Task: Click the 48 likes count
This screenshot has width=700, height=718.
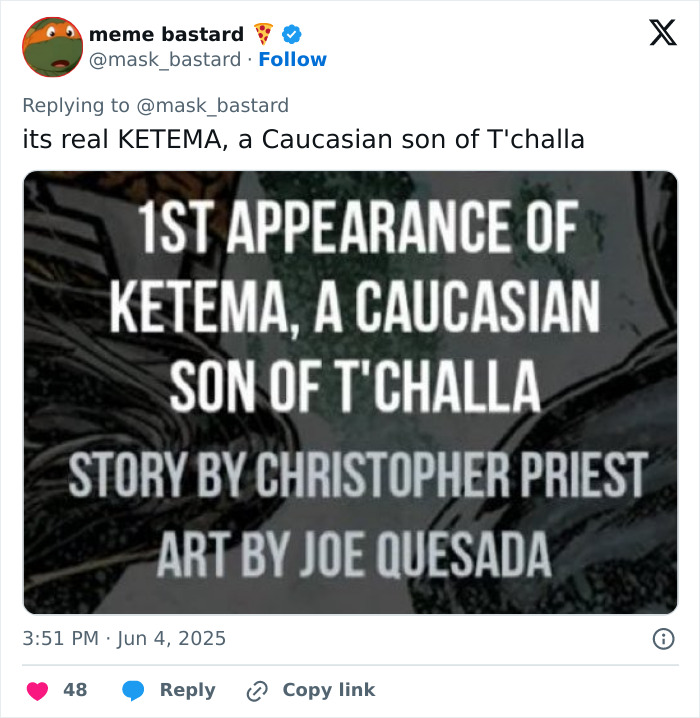Action: click(75, 690)
